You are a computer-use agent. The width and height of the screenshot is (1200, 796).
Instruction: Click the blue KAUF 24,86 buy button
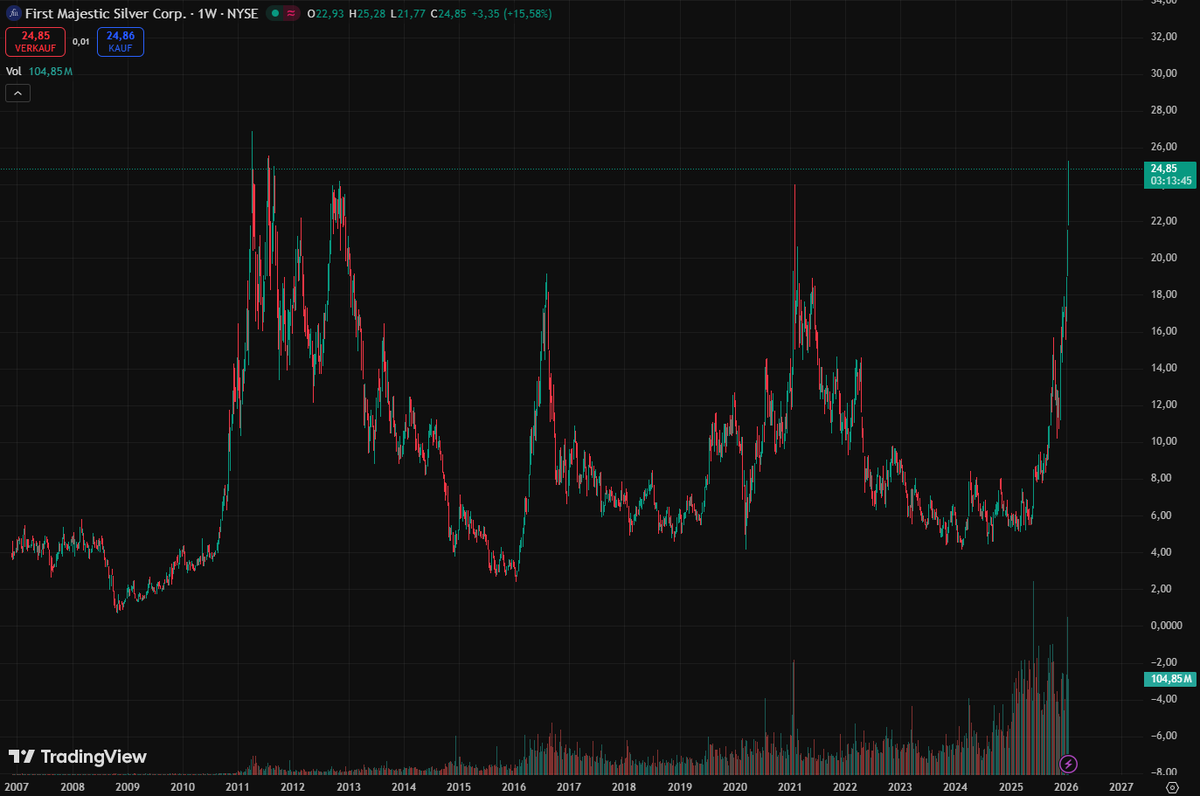coord(120,42)
